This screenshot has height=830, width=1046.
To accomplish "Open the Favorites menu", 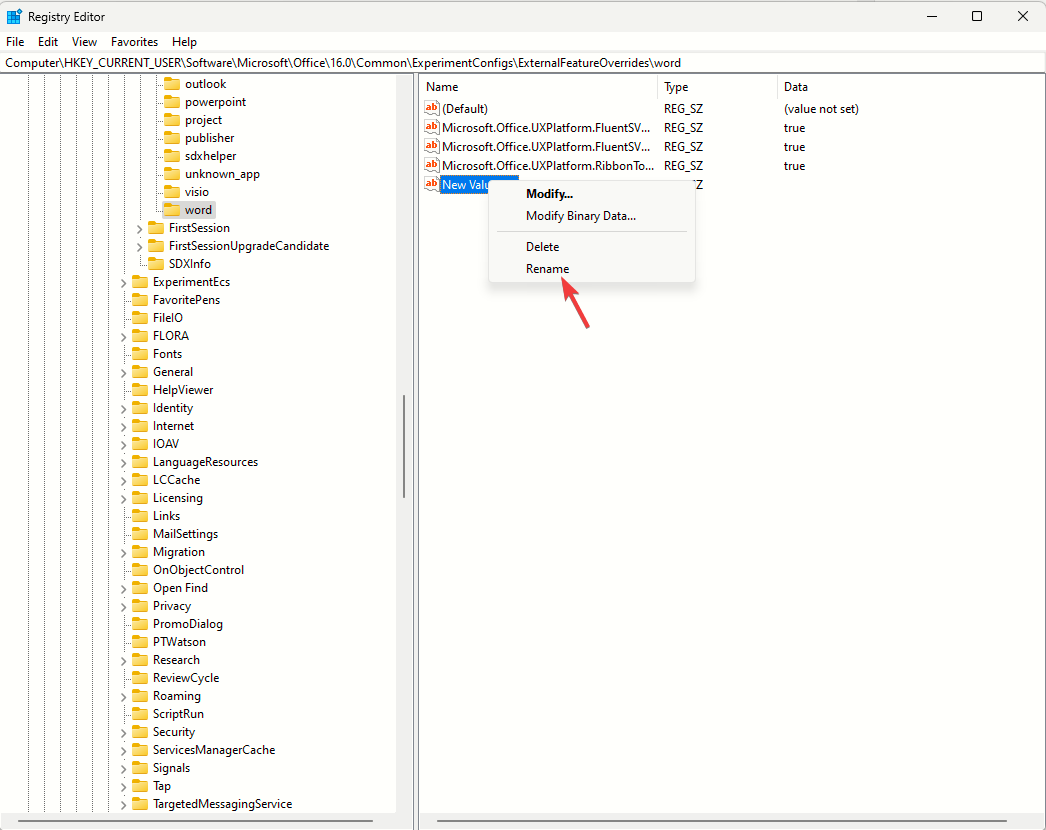I will (134, 42).
